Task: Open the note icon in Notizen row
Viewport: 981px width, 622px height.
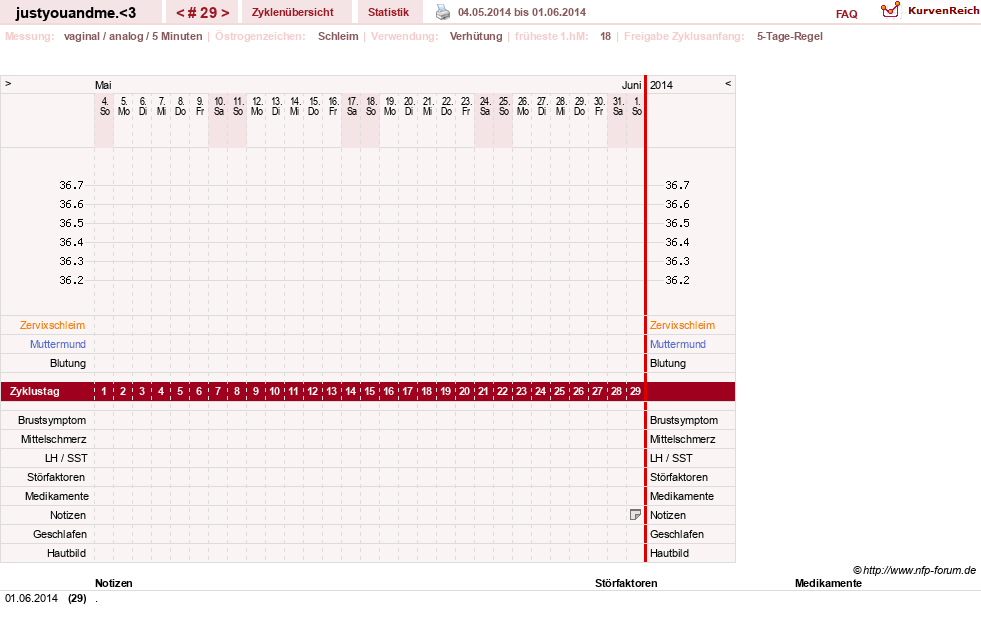Action: [635, 514]
